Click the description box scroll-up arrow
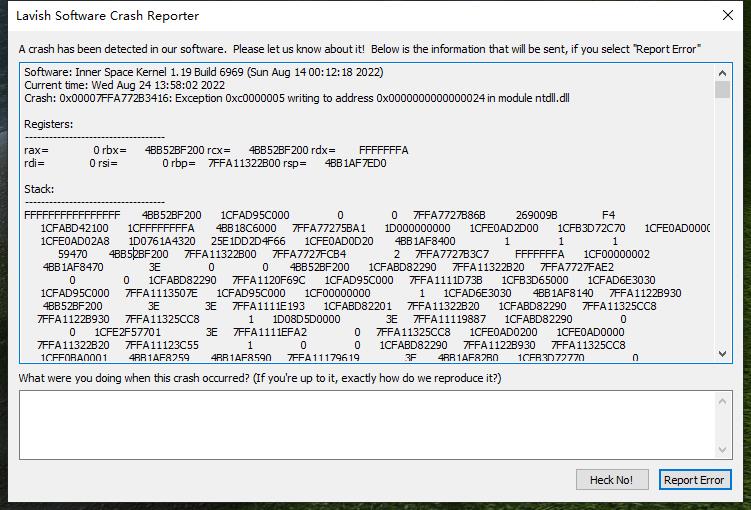Viewport: 751px width, 510px height. click(722, 402)
